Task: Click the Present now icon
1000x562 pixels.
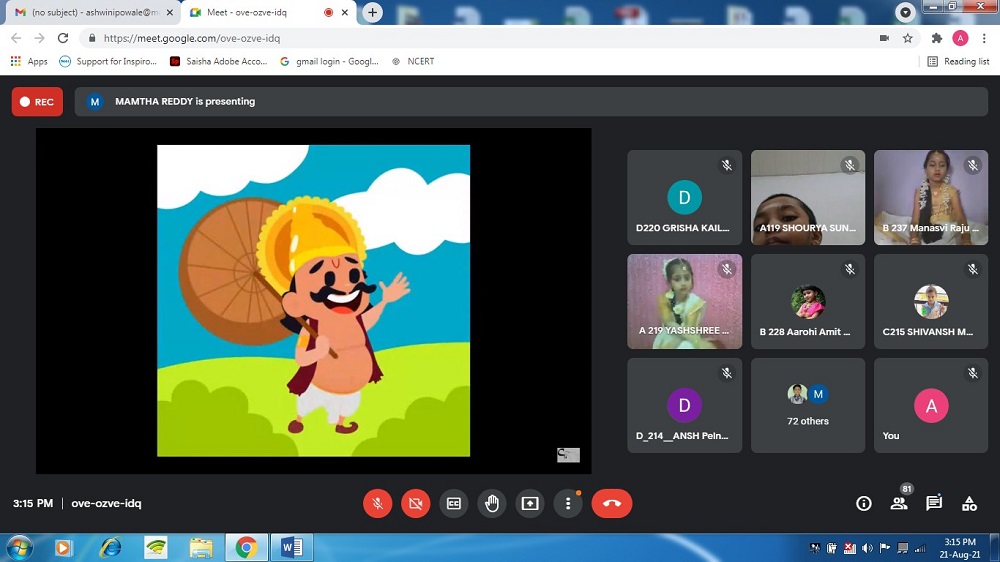Action: tap(529, 504)
